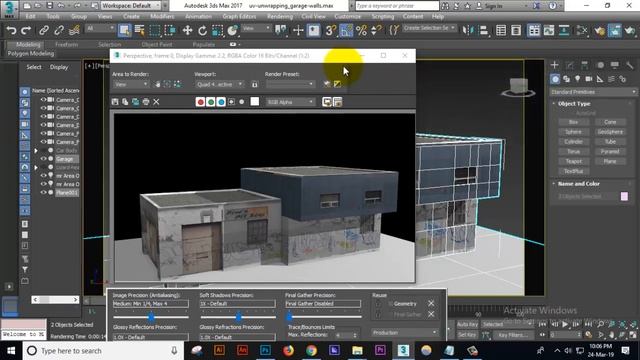Toggle the alpha channel display
Image resolution: width=640 pixels, height=360 pixels.
click(x=231, y=102)
